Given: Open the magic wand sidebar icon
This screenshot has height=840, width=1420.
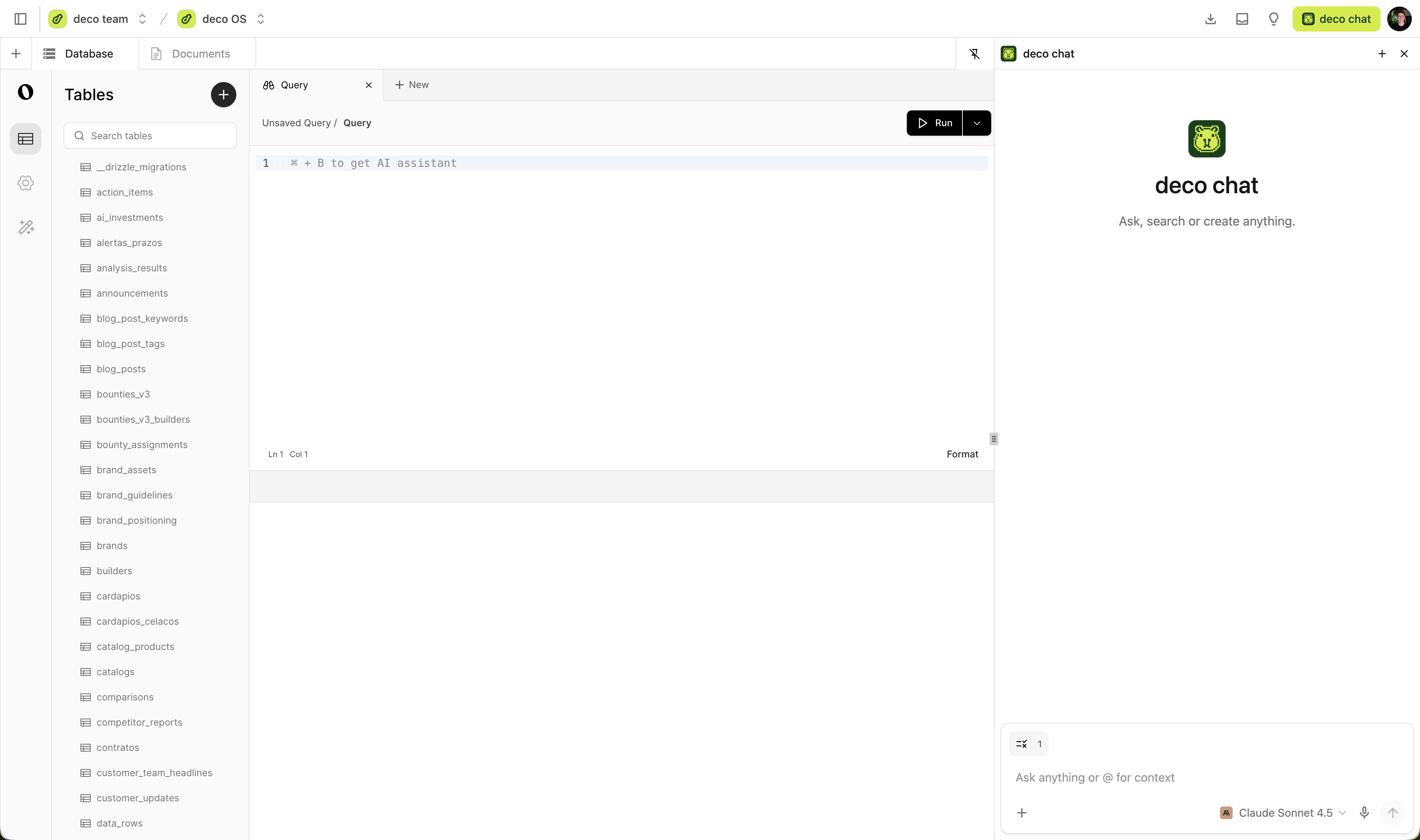Looking at the screenshot, I should (x=26, y=227).
